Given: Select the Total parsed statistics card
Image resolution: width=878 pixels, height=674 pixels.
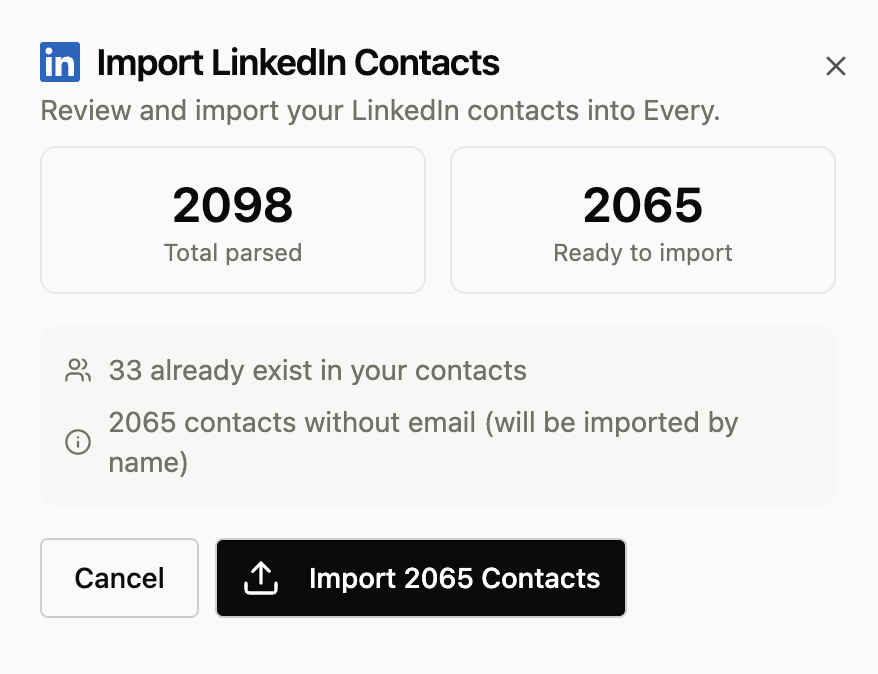Looking at the screenshot, I should (x=232, y=219).
